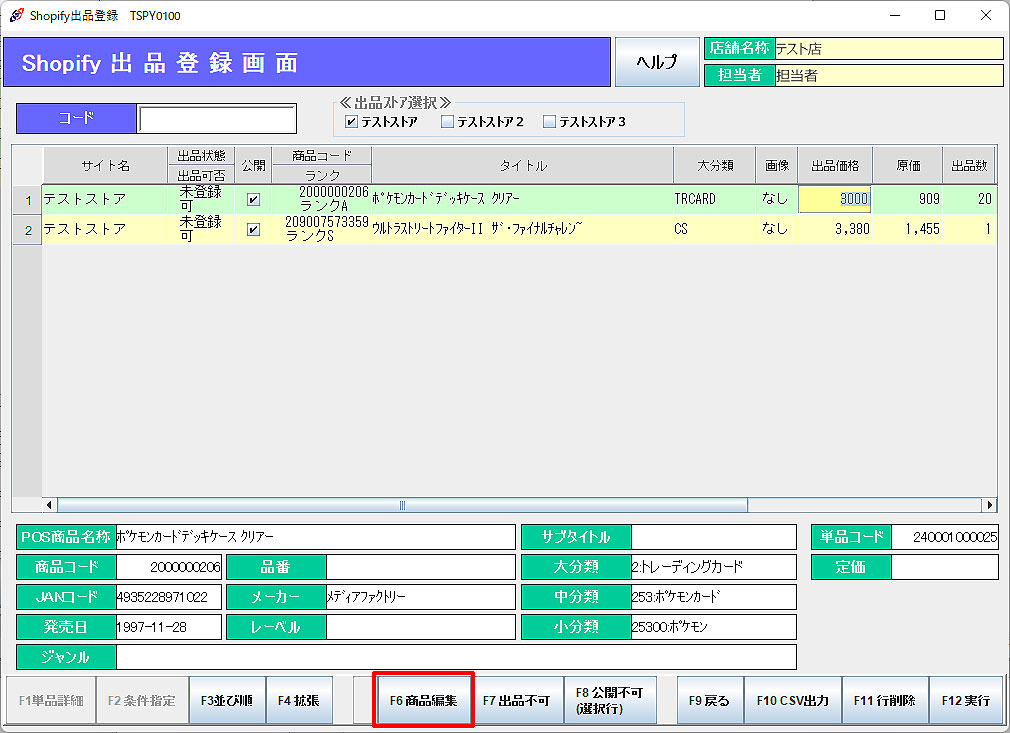1010x733 pixels.
Task: Open F4 拡張 button
Action: [x=298, y=700]
